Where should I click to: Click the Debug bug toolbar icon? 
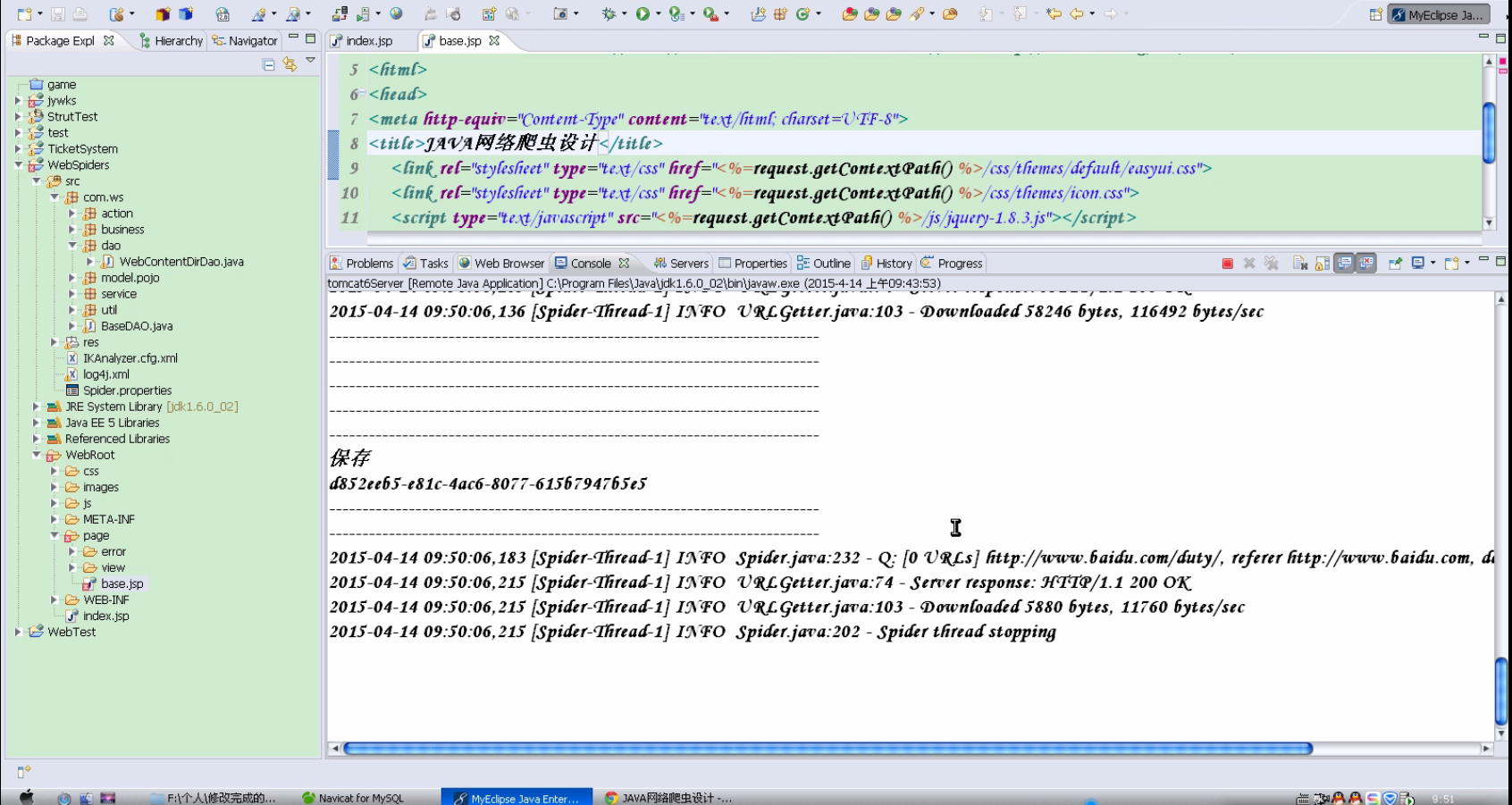[609, 14]
